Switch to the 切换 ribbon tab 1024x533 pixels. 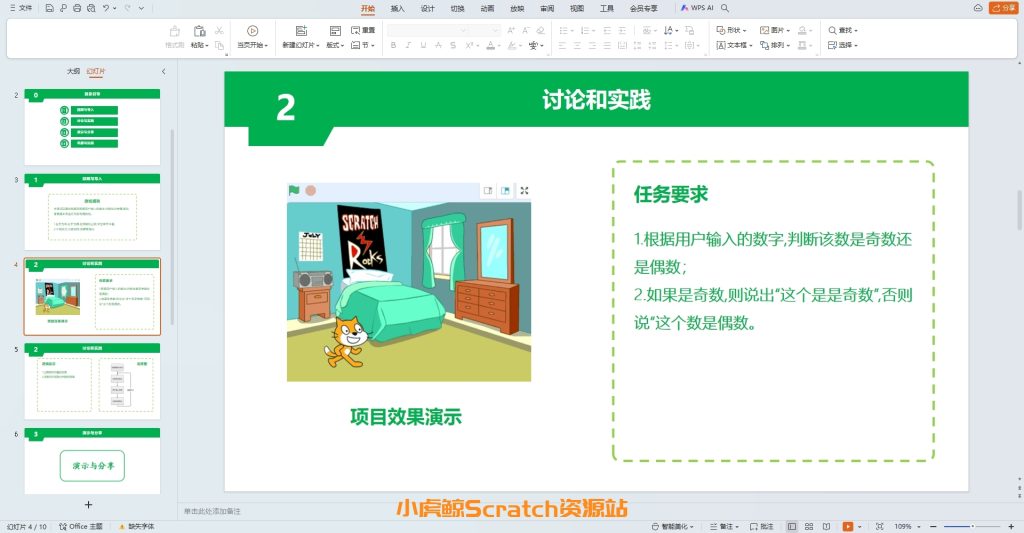point(458,8)
